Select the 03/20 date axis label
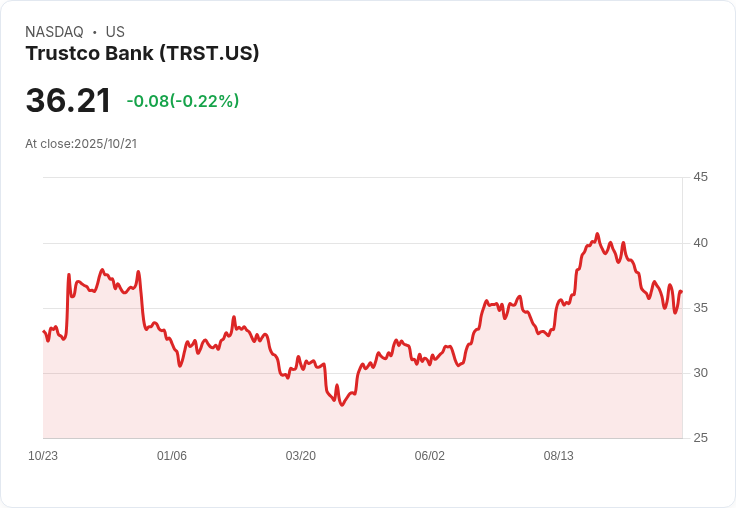Viewport: 736px width, 508px height. coord(301,456)
